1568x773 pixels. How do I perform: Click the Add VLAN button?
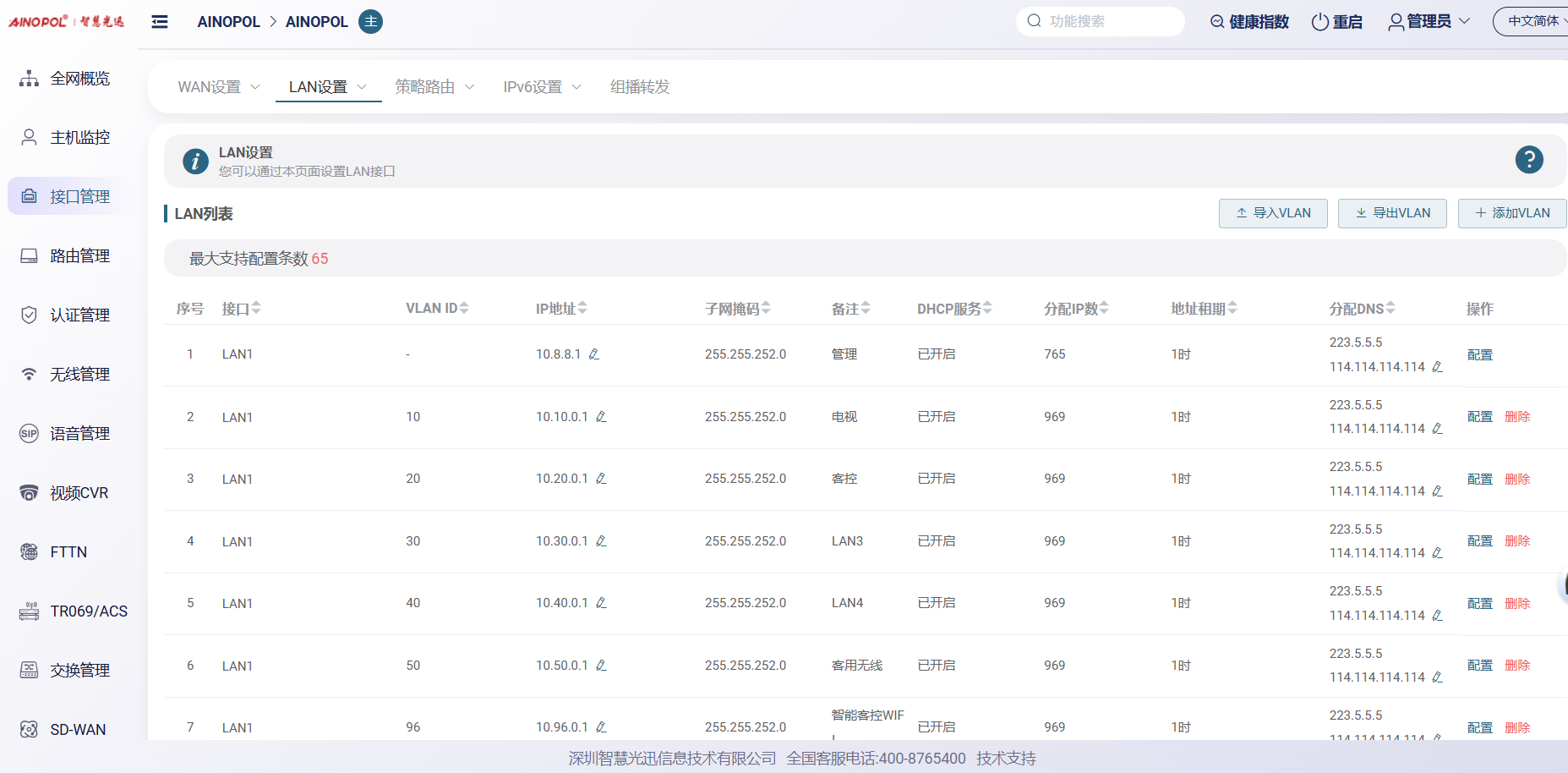point(1512,213)
